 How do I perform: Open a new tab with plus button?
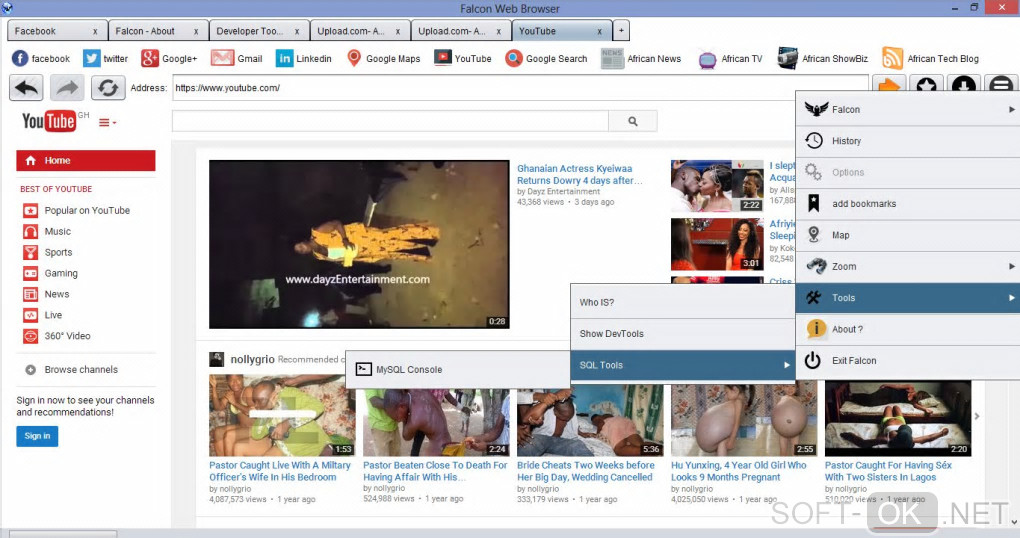coord(621,31)
